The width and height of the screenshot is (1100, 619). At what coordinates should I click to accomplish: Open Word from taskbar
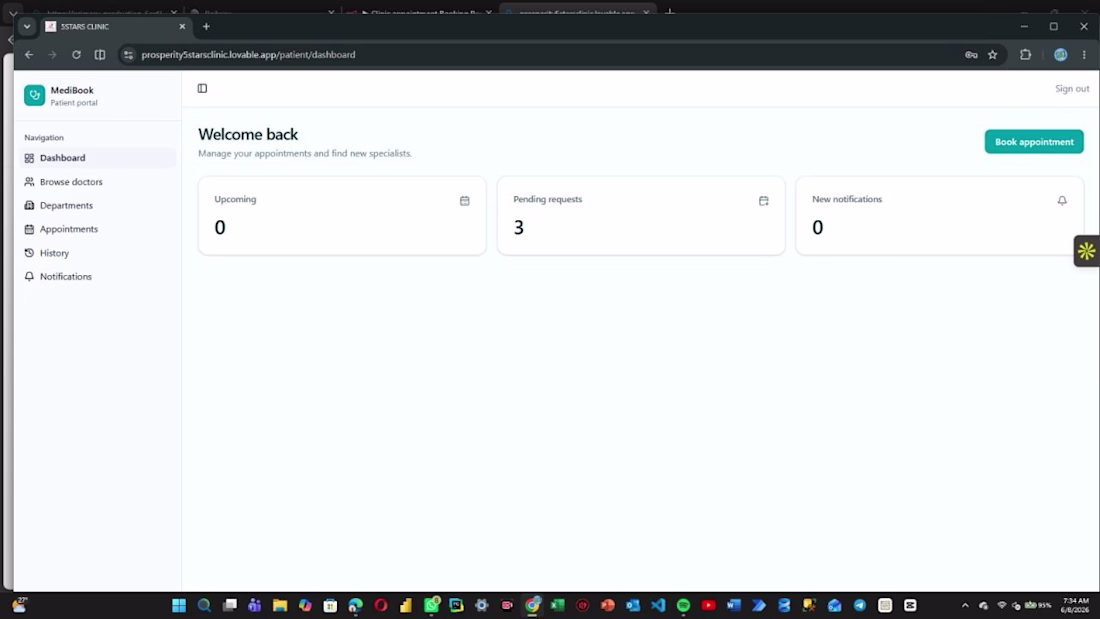pos(734,605)
